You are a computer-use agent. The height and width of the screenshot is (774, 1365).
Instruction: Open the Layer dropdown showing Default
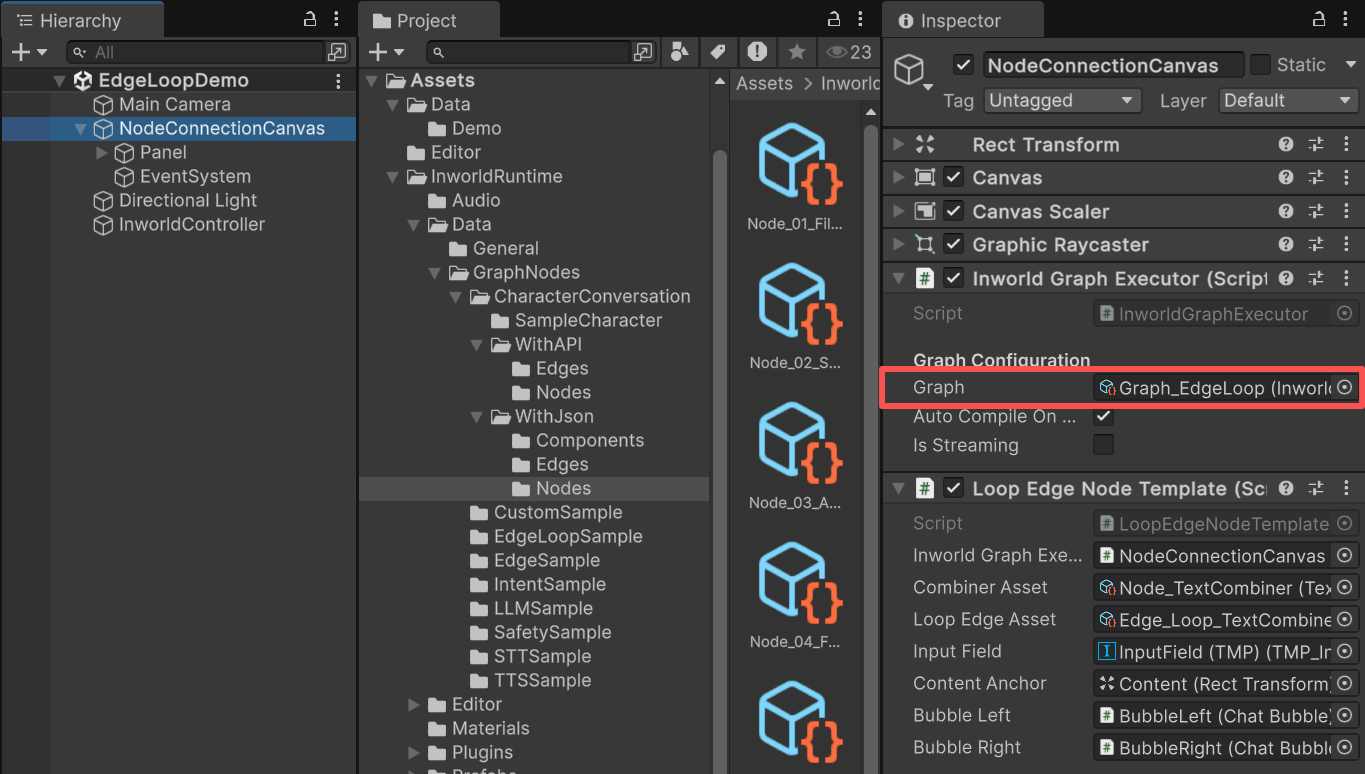(1288, 101)
